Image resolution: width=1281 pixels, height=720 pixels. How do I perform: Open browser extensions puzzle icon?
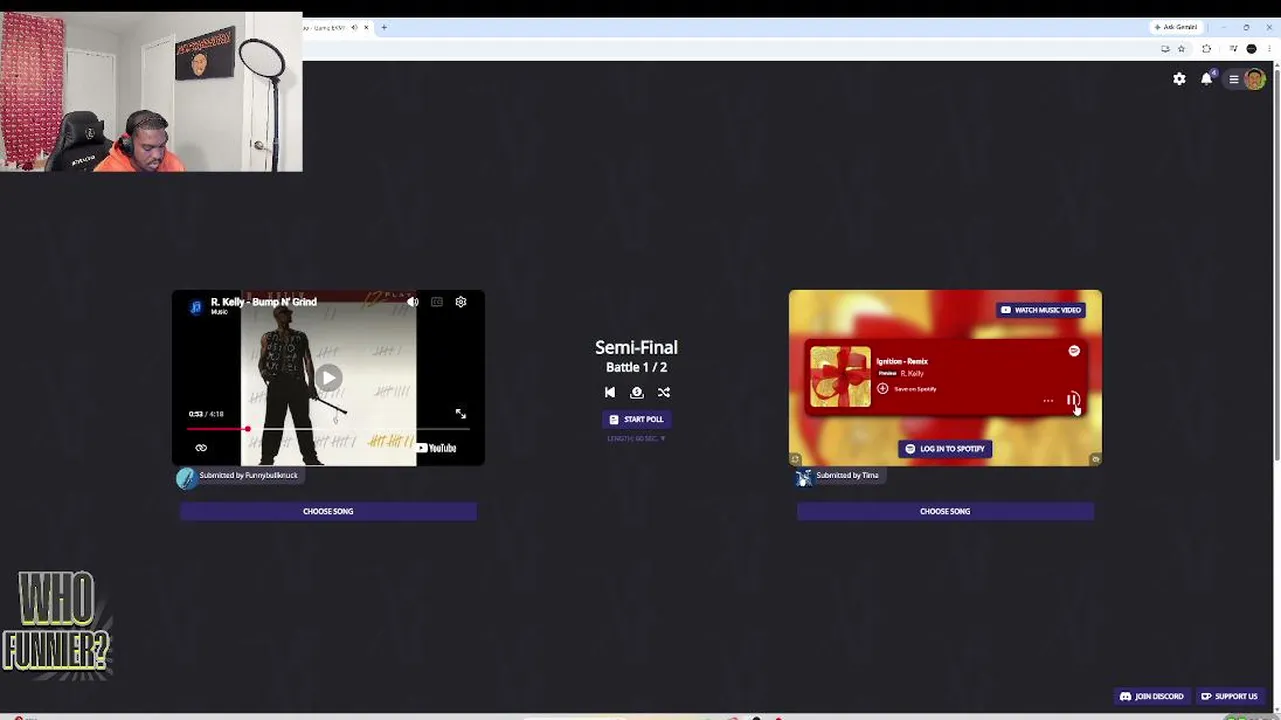[x=1206, y=48]
